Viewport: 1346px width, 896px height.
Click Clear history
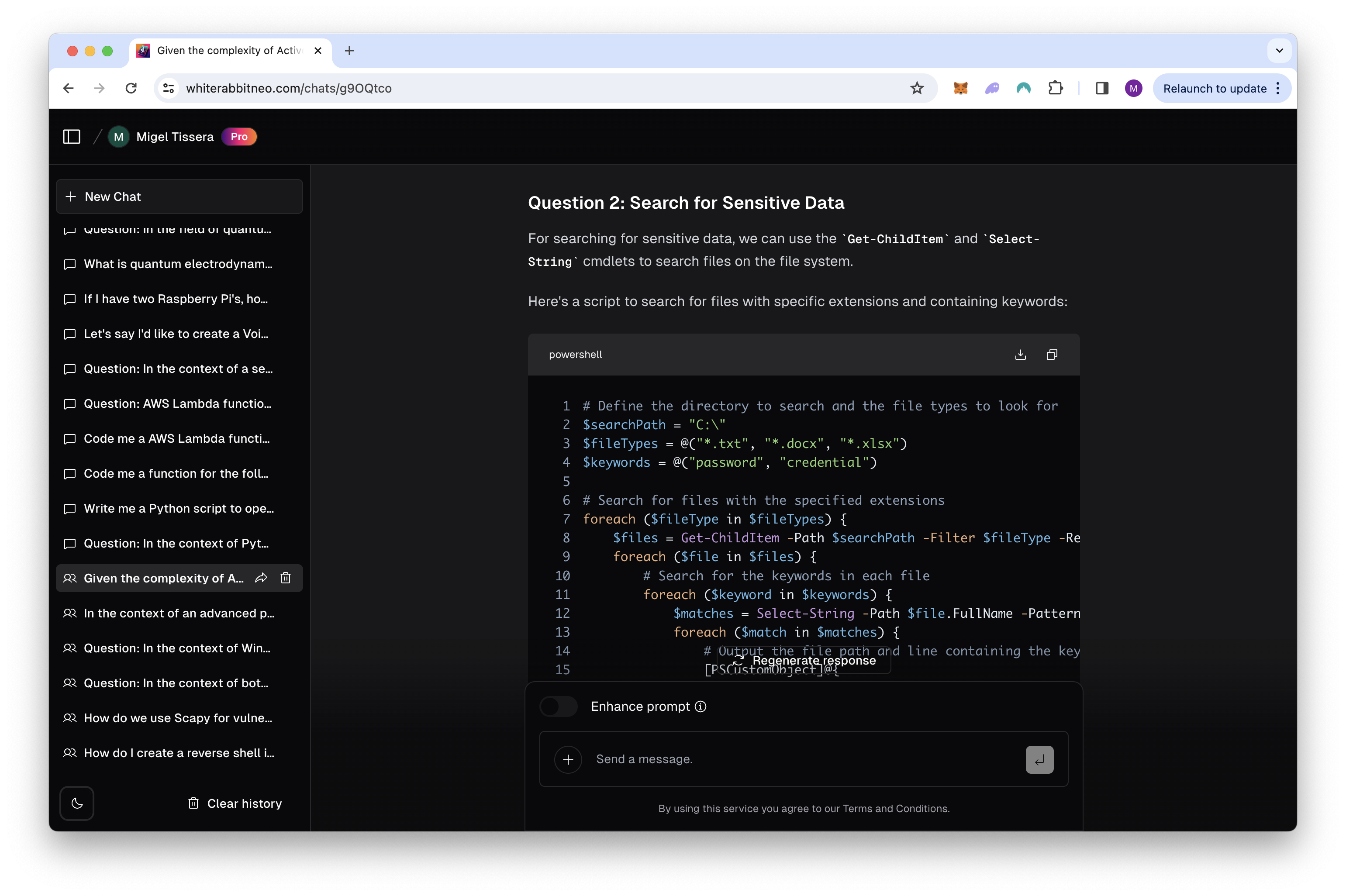coord(235,803)
